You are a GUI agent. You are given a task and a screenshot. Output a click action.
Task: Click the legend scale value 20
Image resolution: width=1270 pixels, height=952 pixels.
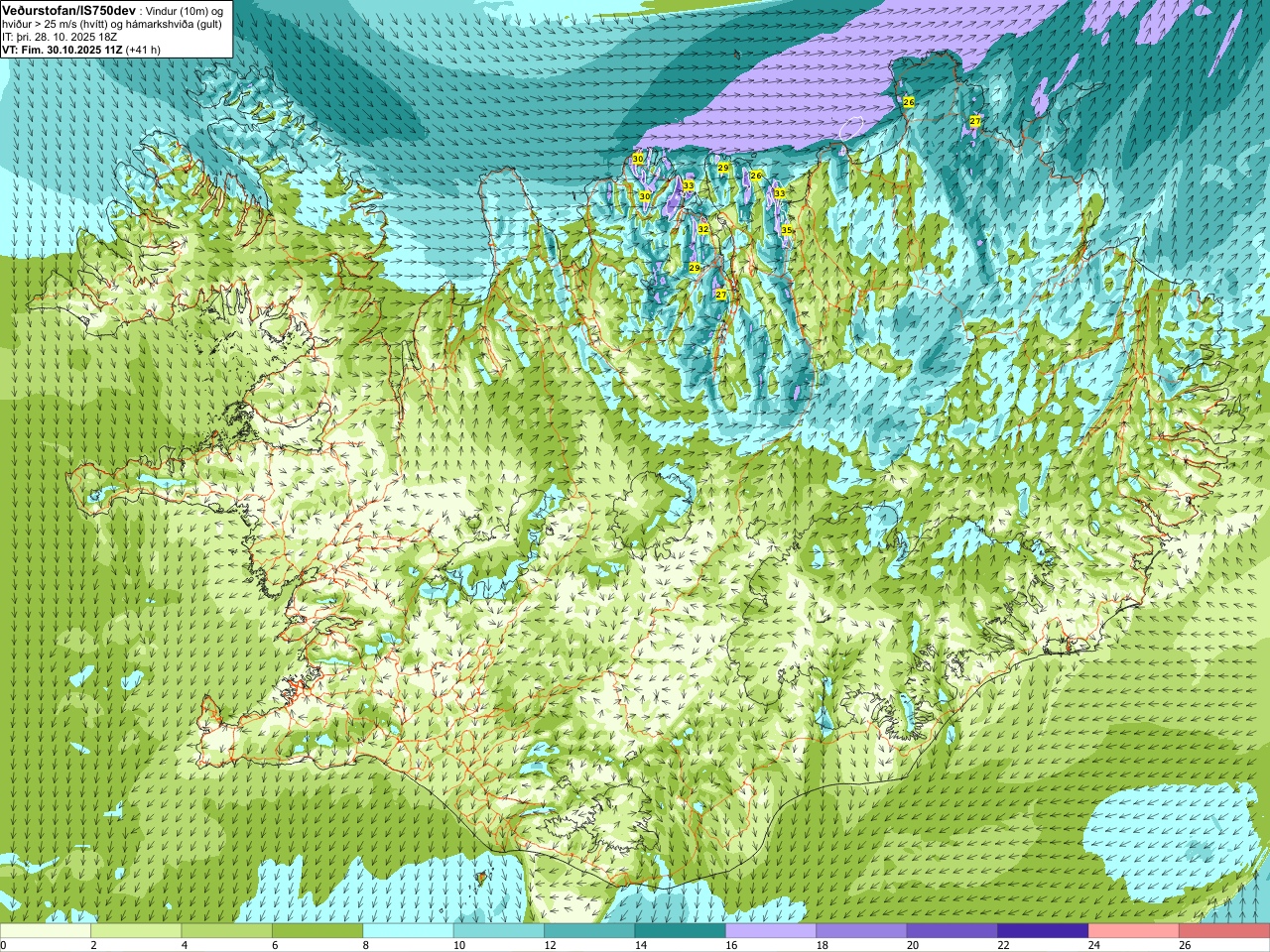coord(913,945)
